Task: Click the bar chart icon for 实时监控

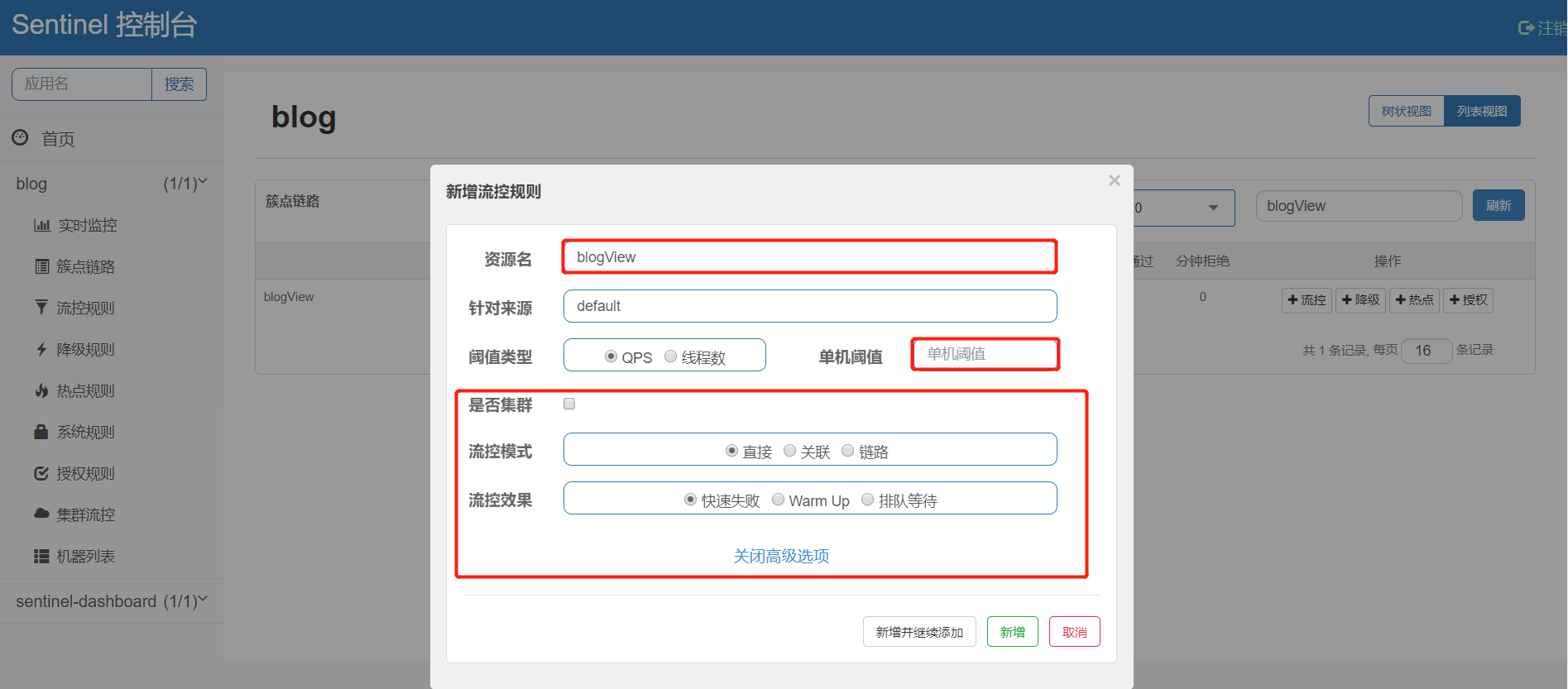Action: [41, 225]
